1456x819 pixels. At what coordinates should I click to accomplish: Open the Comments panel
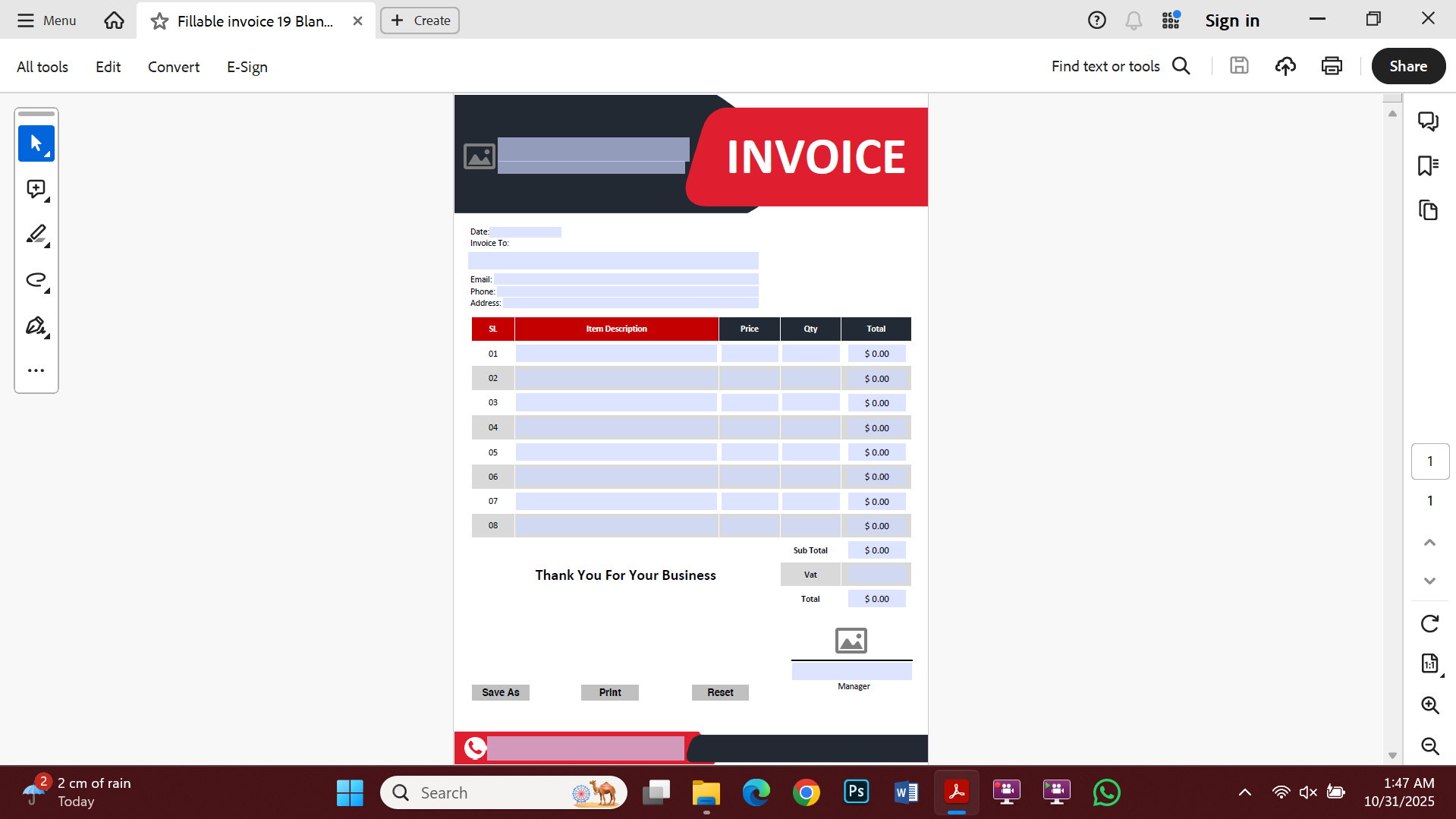point(1429,121)
